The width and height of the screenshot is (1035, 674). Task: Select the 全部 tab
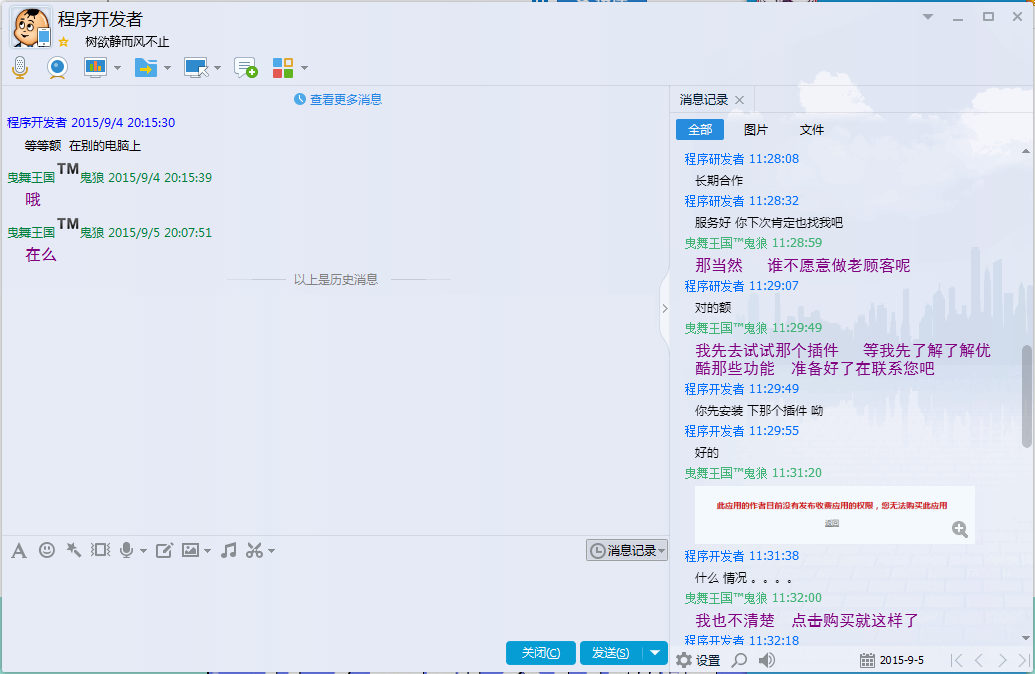(x=700, y=129)
